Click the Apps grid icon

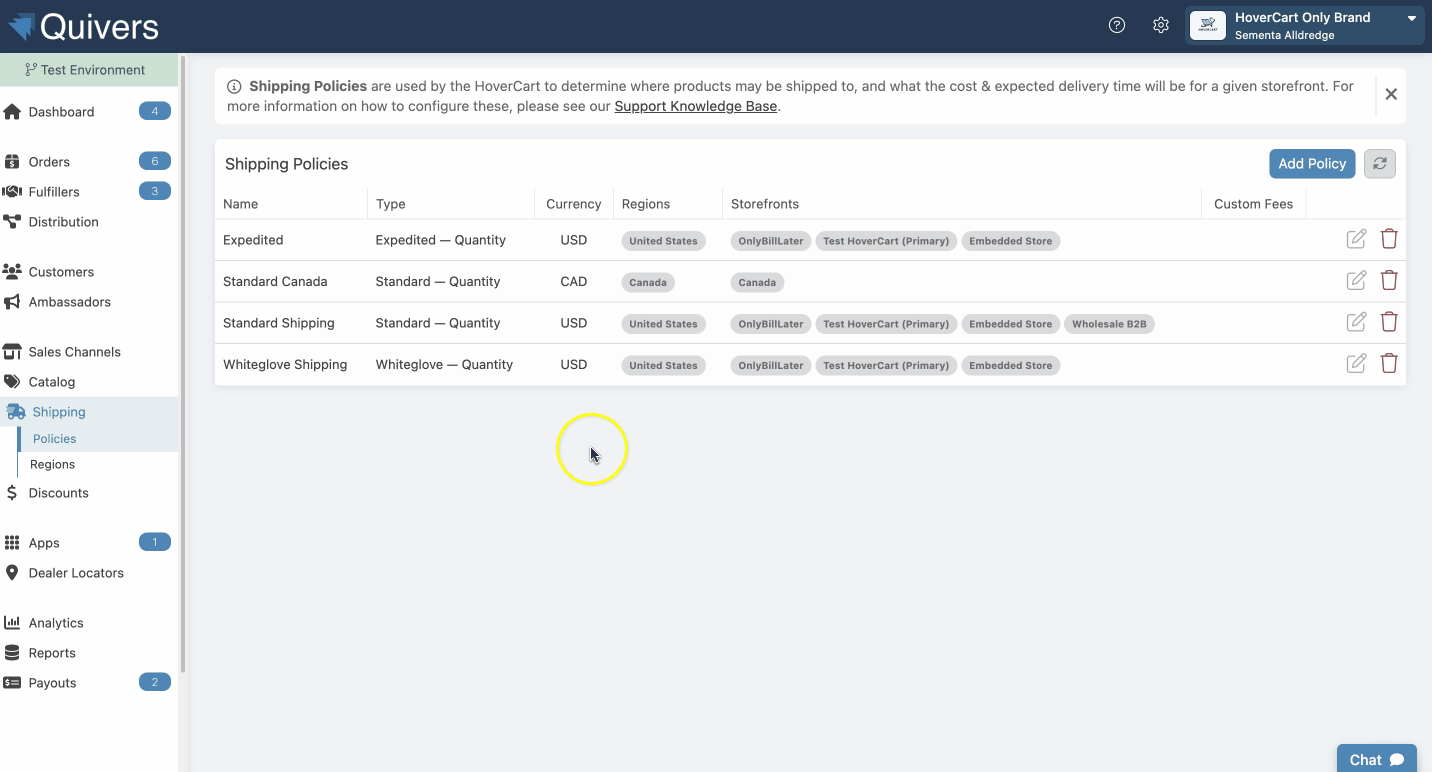(x=12, y=542)
